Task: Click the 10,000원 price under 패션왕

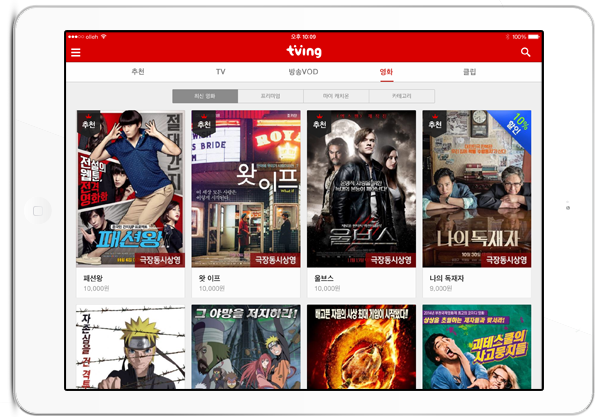Action: 96,288
